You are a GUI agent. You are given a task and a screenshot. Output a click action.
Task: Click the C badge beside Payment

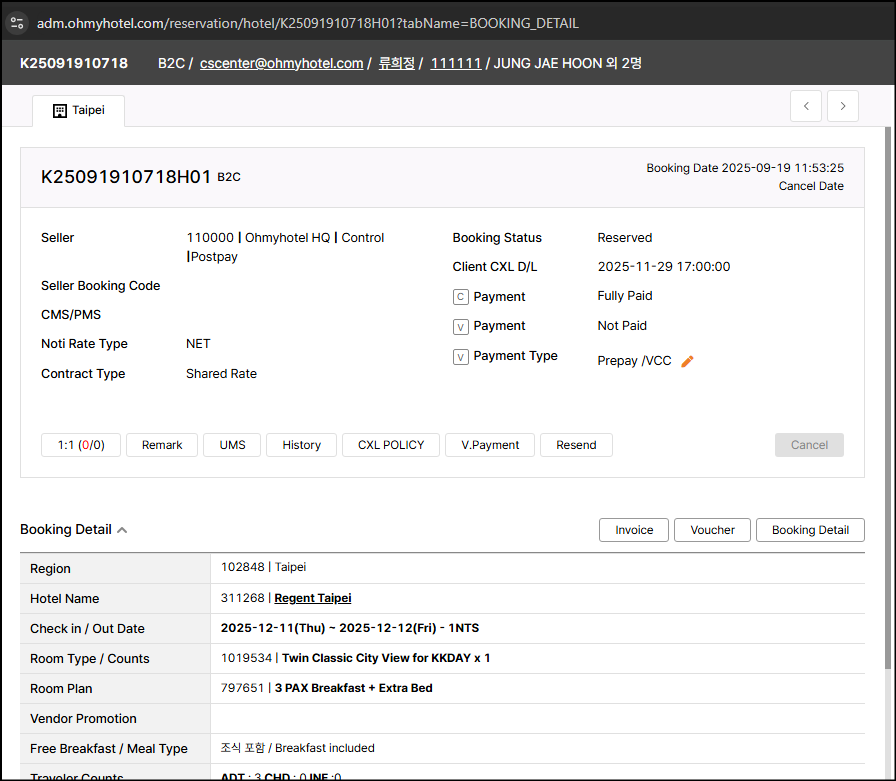pos(461,297)
